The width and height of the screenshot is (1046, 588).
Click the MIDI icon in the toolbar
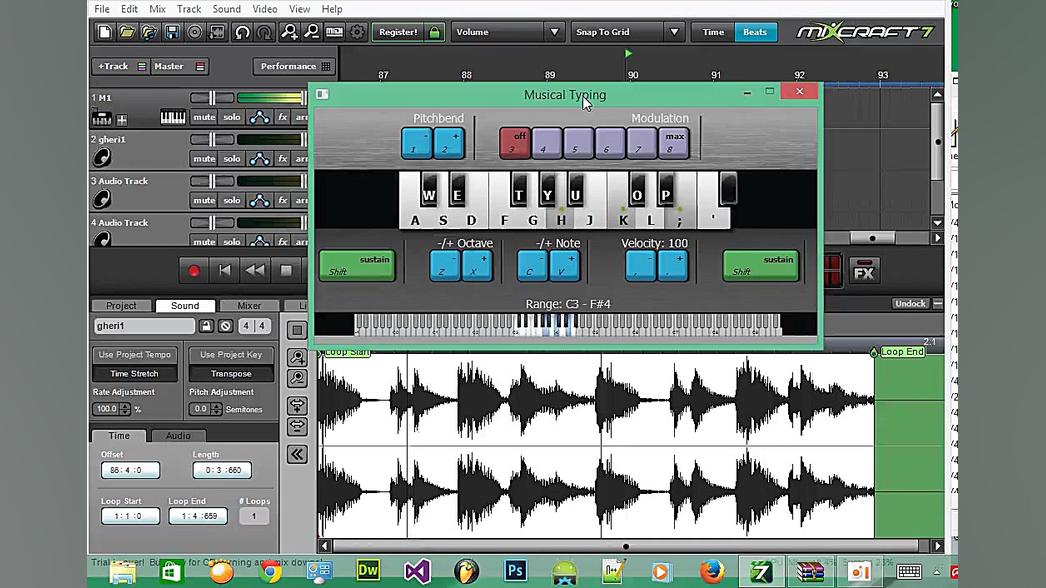(334, 32)
